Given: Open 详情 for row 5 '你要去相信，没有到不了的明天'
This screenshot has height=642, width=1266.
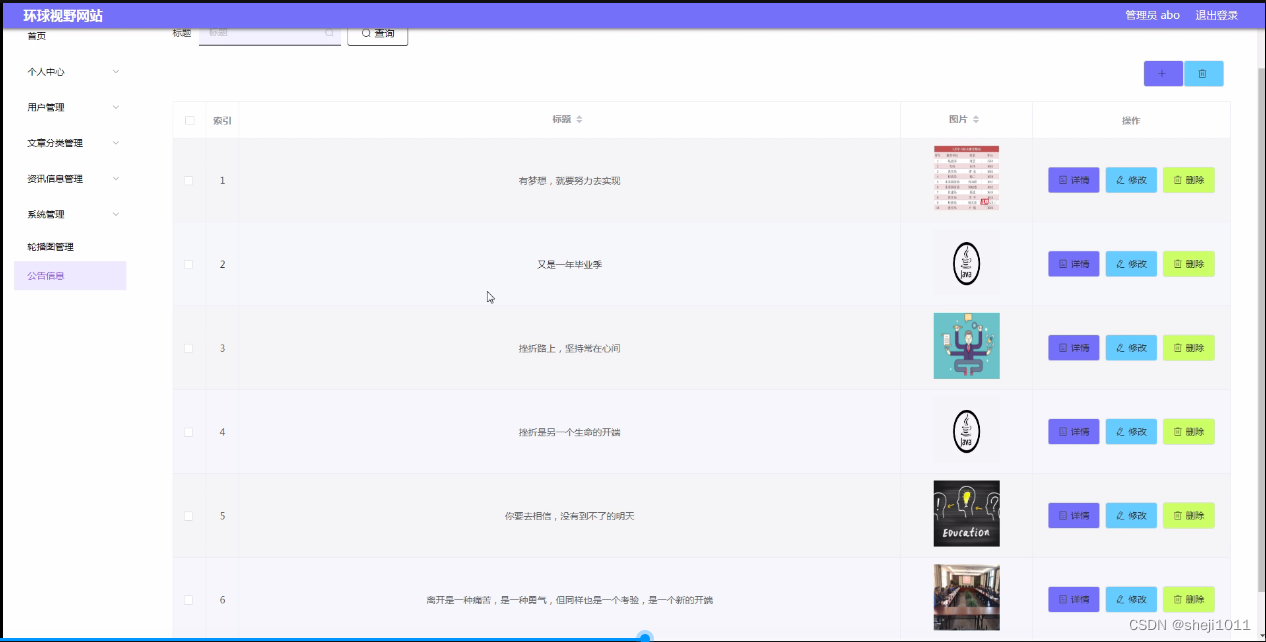Looking at the screenshot, I should [1073, 515].
